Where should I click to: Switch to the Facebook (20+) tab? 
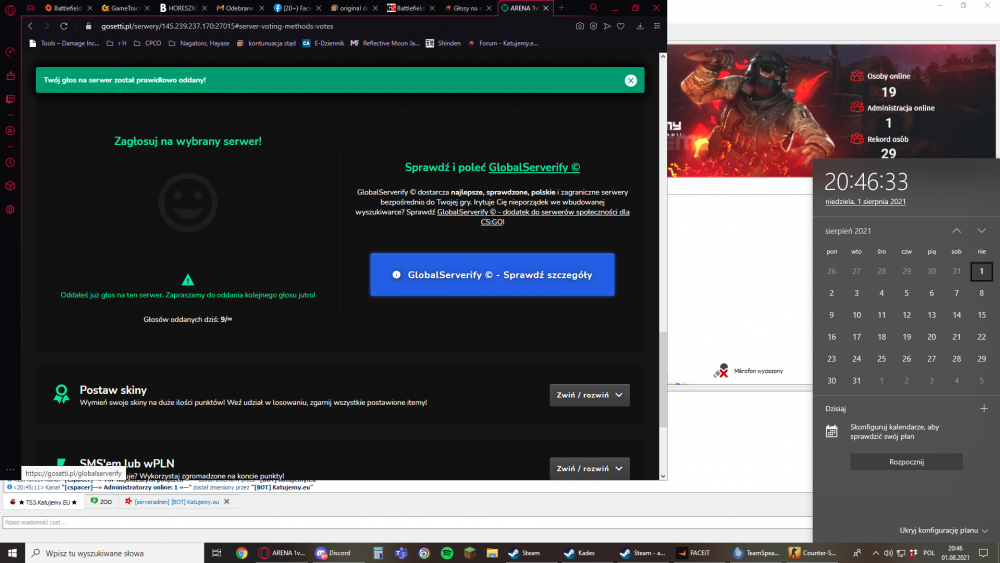pos(297,8)
